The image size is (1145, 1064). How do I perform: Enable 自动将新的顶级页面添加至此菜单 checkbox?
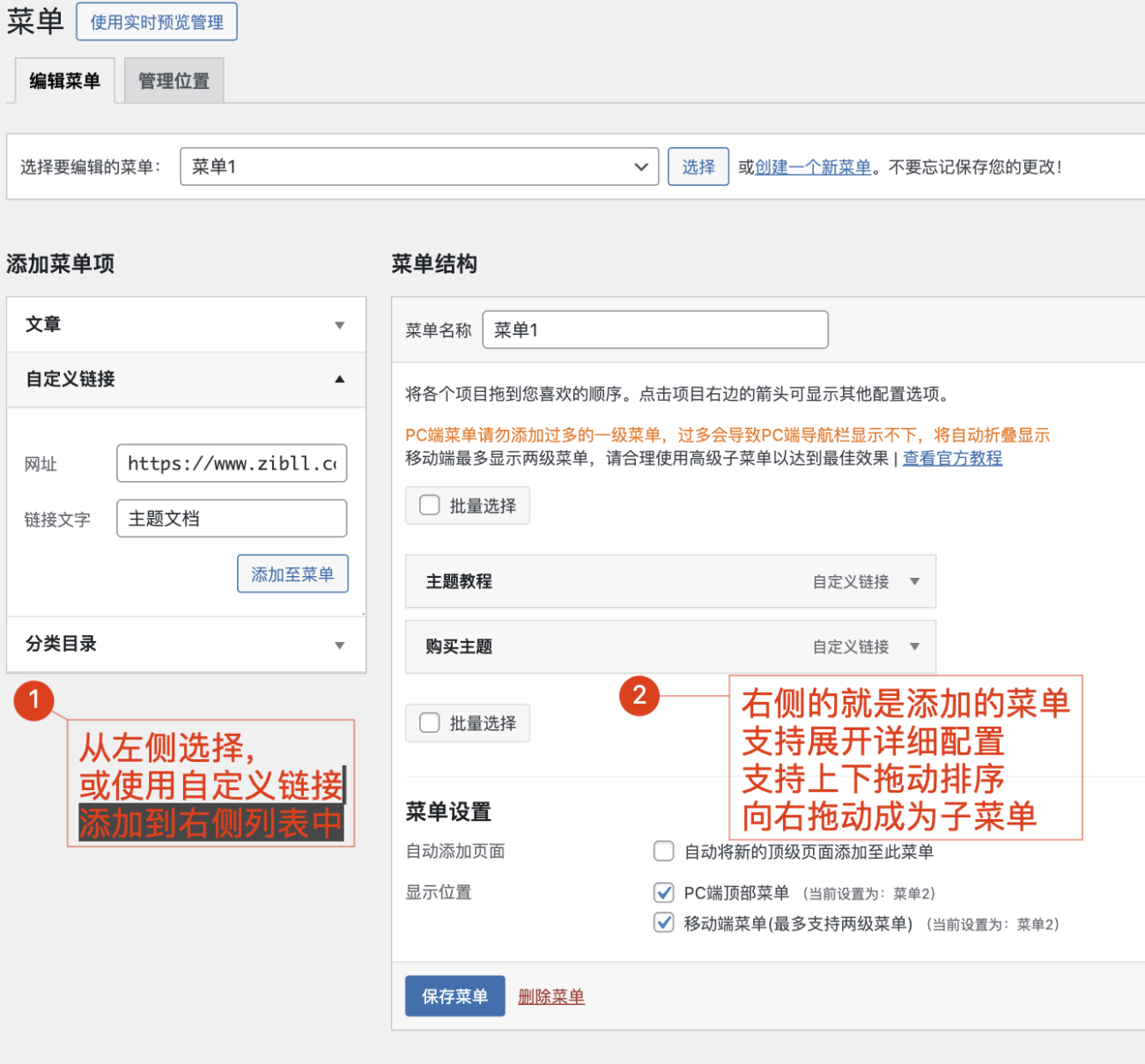pyautogui.click(x=663, y=852)
